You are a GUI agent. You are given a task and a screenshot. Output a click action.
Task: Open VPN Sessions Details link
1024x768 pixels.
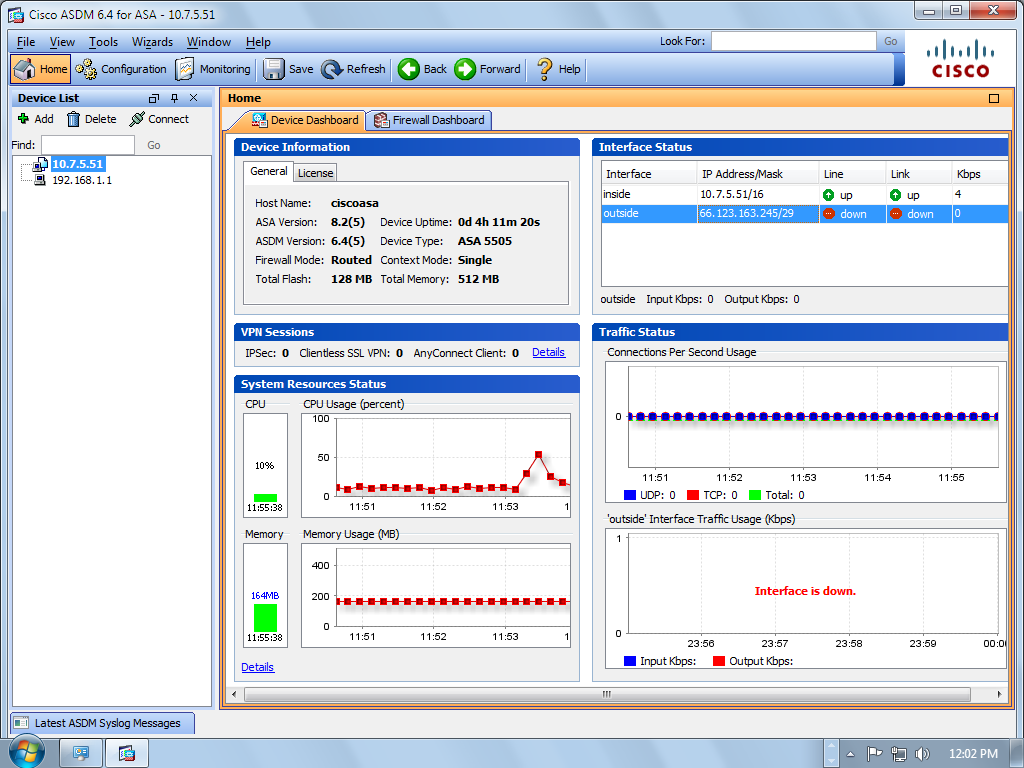548,352
